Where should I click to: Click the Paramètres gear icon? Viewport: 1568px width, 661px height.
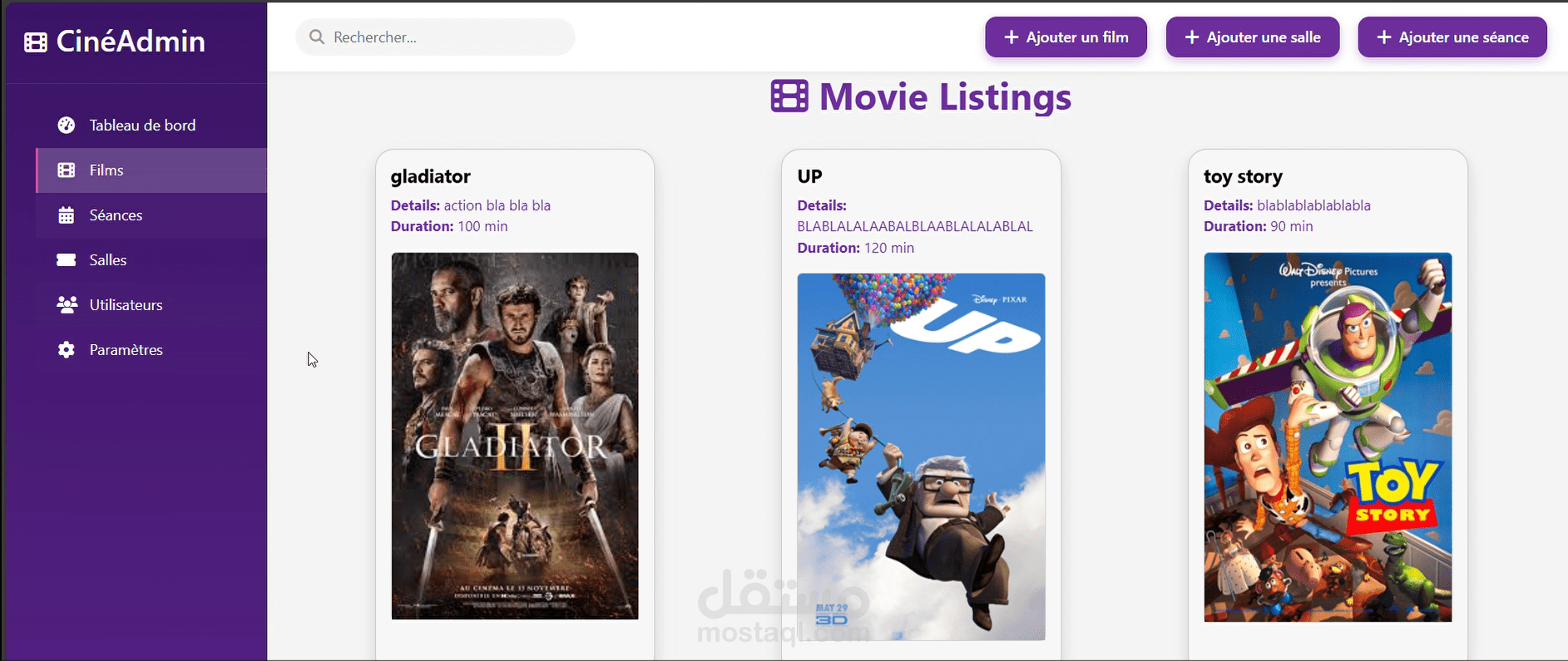67,350
